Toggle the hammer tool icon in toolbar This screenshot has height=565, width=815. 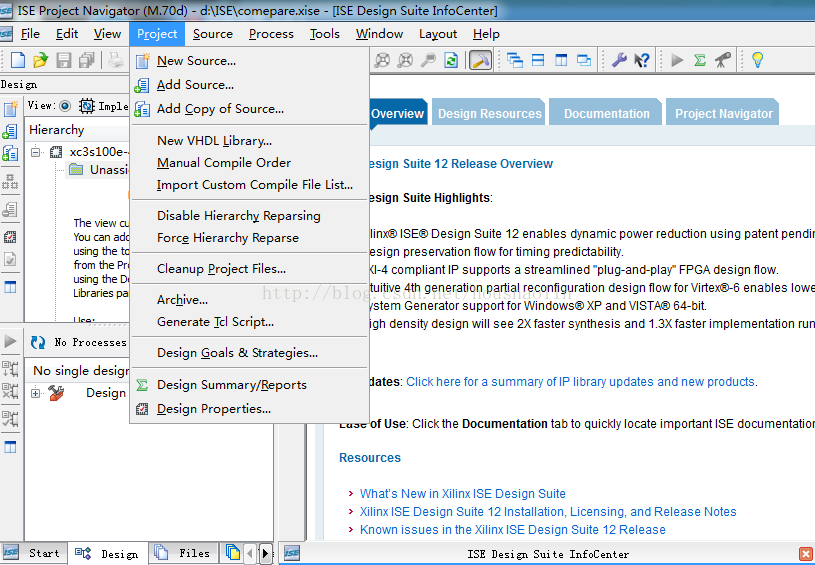click(x=480, y=60)
